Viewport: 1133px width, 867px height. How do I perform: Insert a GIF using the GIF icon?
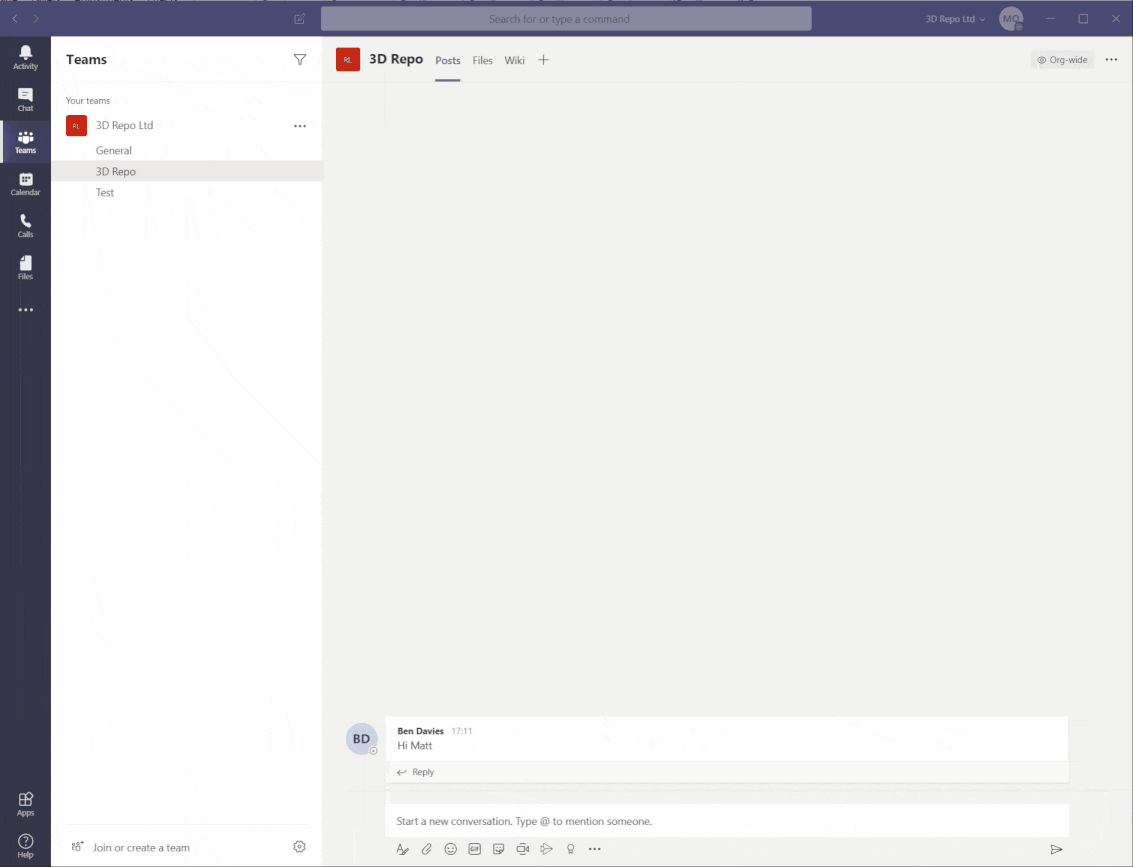point(474,848)
